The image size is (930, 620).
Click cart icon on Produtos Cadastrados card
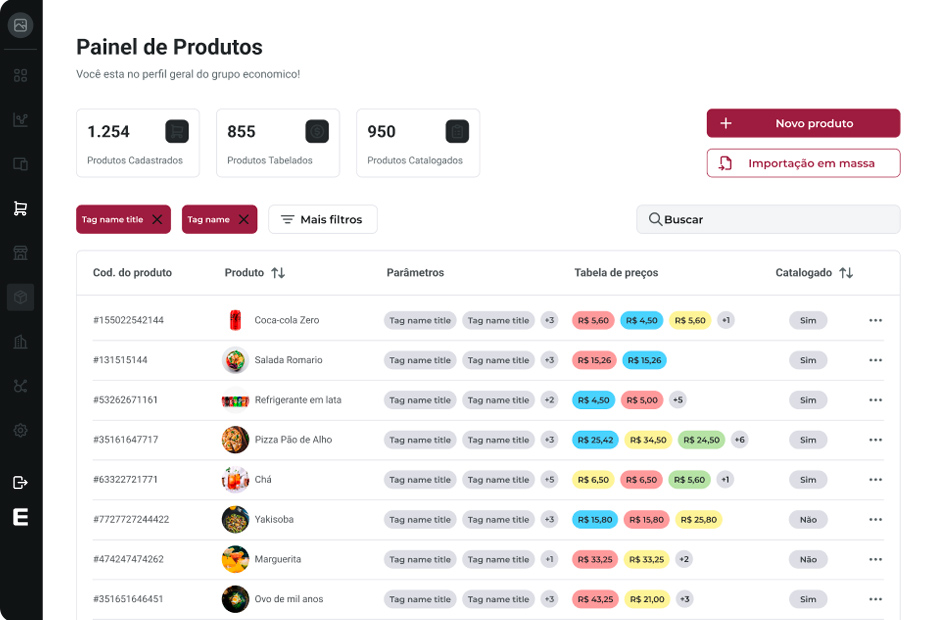pos(177,131)
